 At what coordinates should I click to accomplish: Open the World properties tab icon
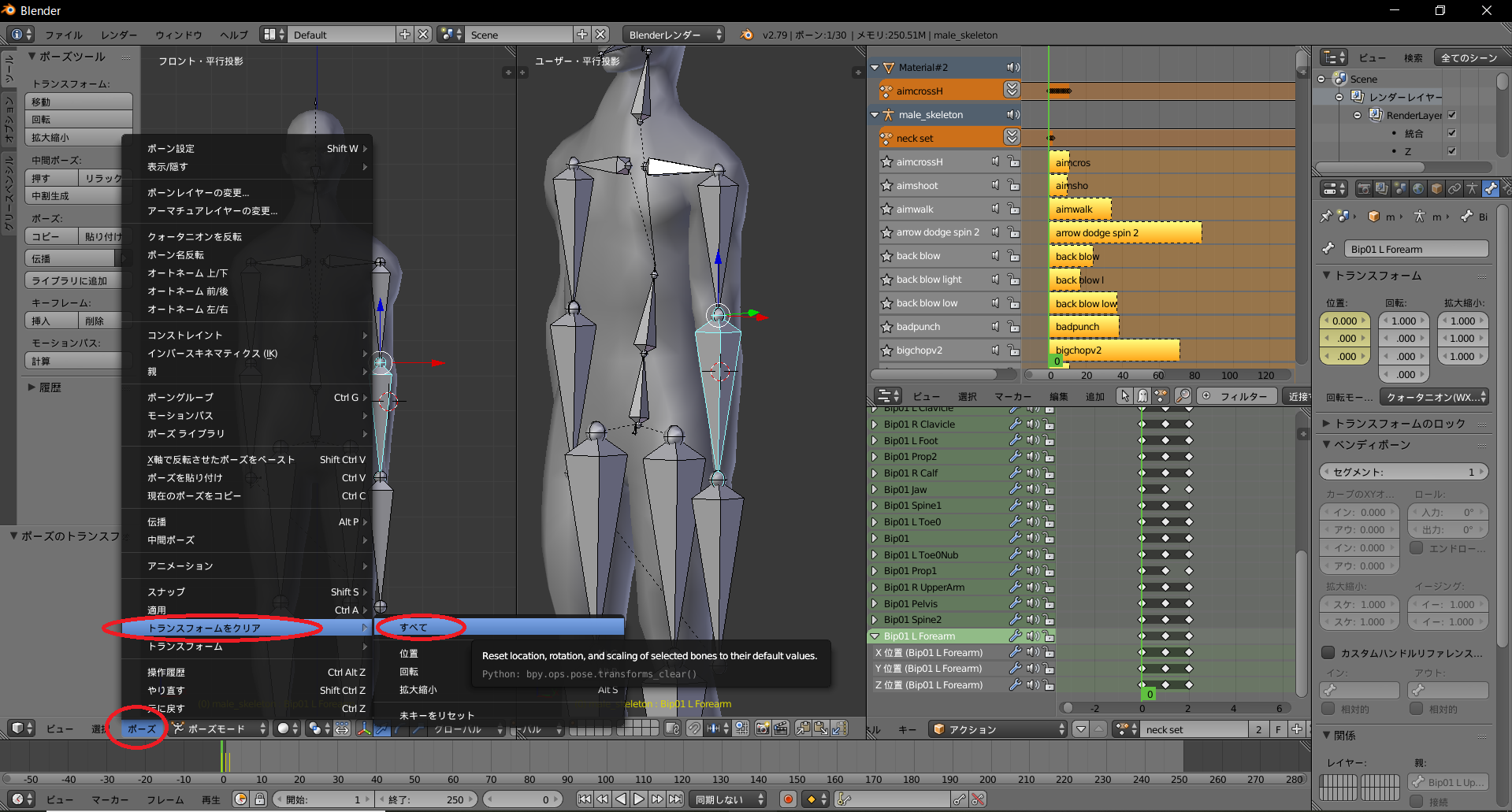(x=1417, y=189)
